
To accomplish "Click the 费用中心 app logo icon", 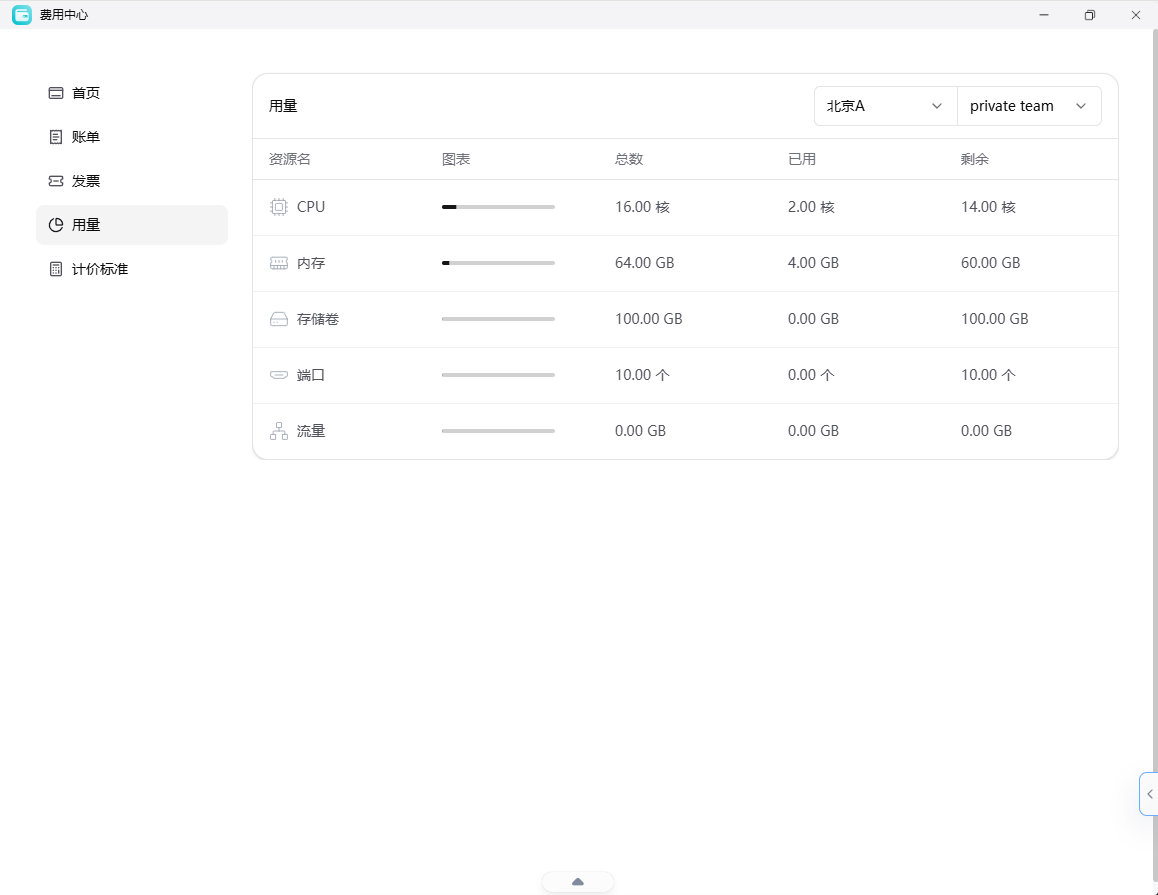I will click(22, 15).
